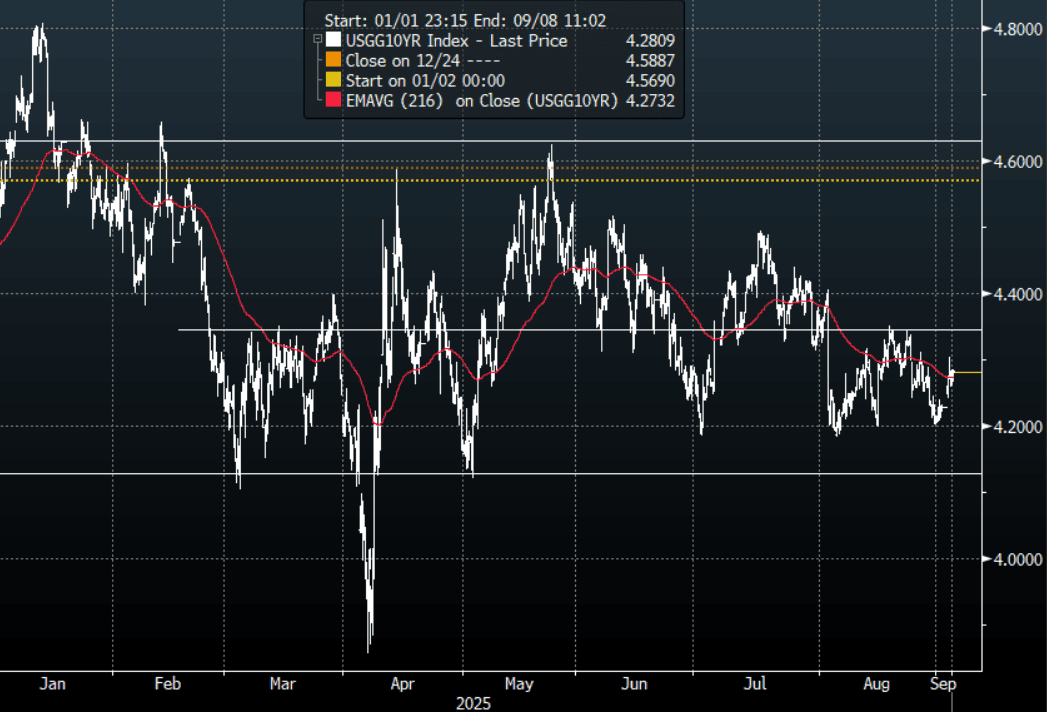Image resolution: width=1047 pixels, height=712 pixels.
Task: Select the USGG10YR Index - Last Price legend entry
Action: (456, 41)
